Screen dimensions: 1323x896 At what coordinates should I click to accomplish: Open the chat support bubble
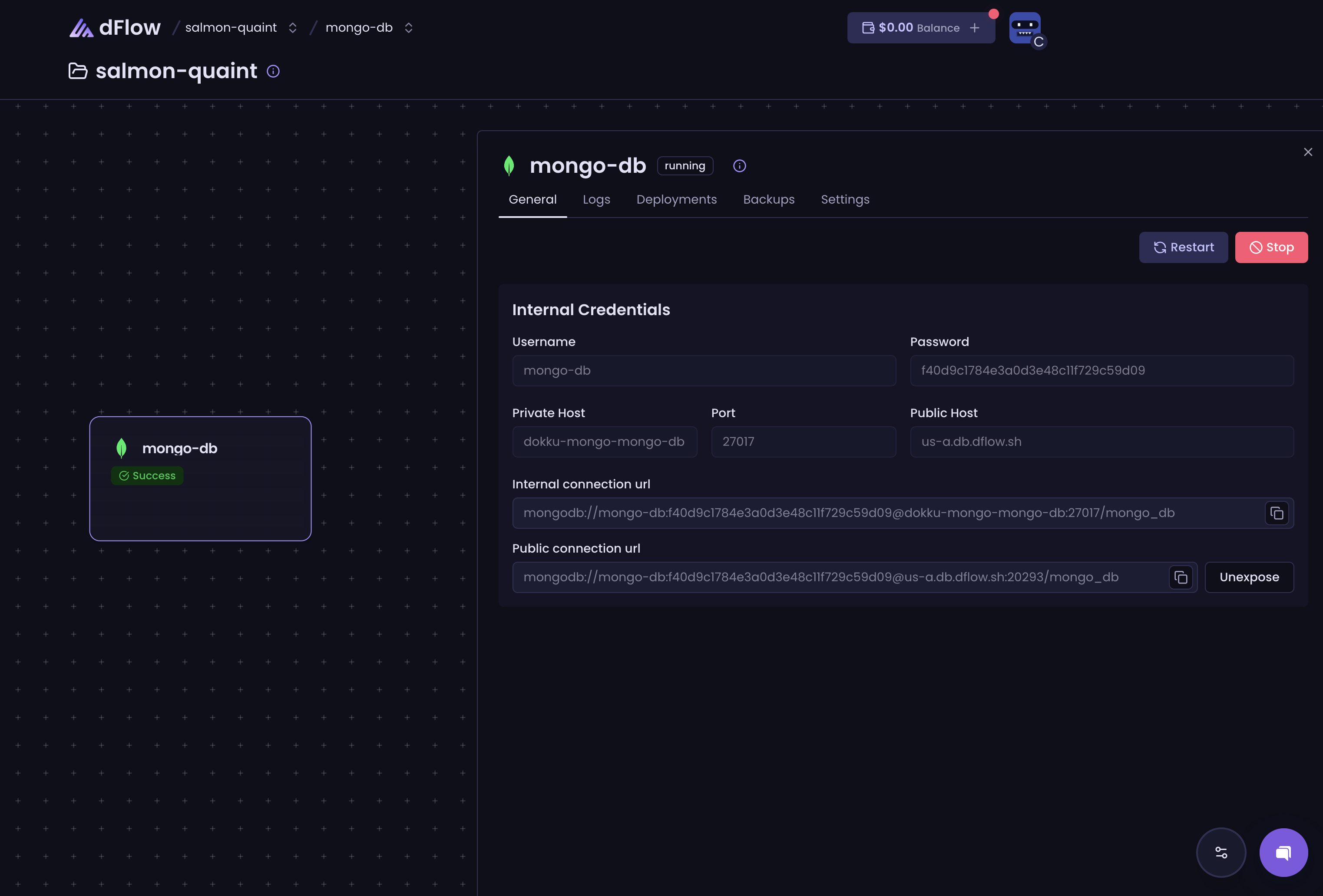(1283, 852)
